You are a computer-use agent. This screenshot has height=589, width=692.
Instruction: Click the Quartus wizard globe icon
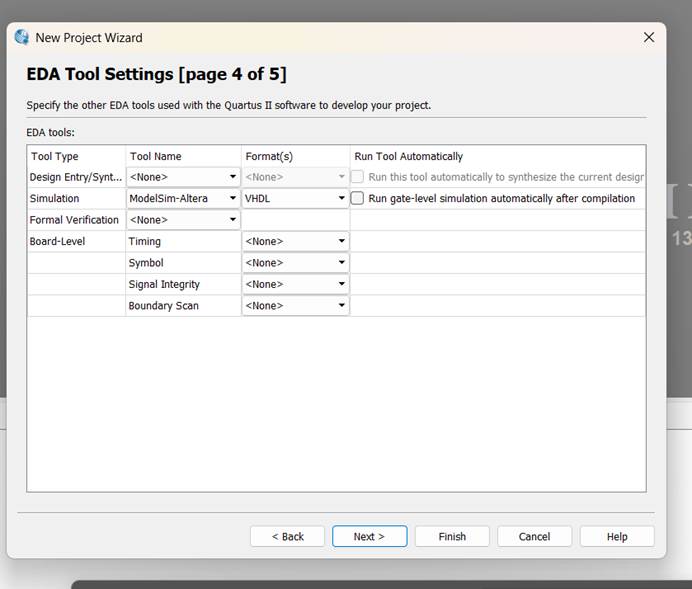22,37
